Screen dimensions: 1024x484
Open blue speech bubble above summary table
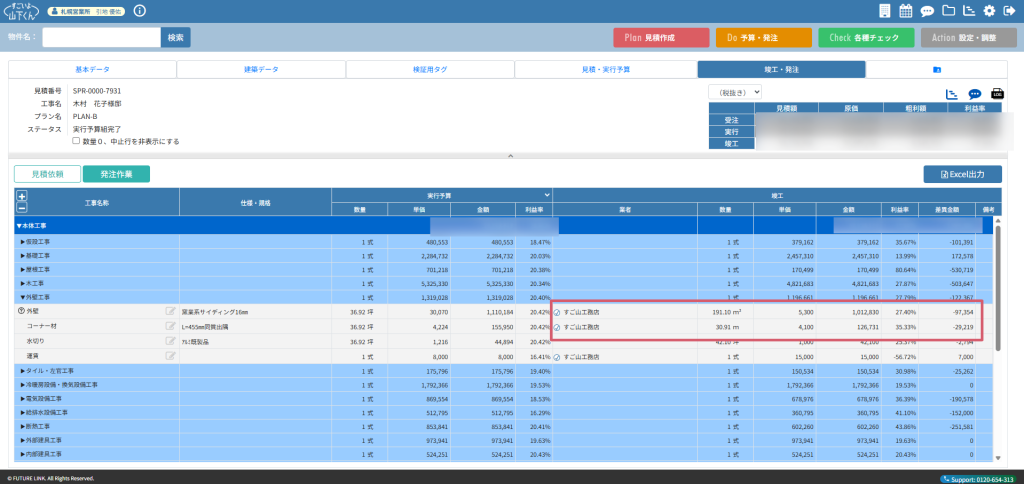[x=975, y=94]
